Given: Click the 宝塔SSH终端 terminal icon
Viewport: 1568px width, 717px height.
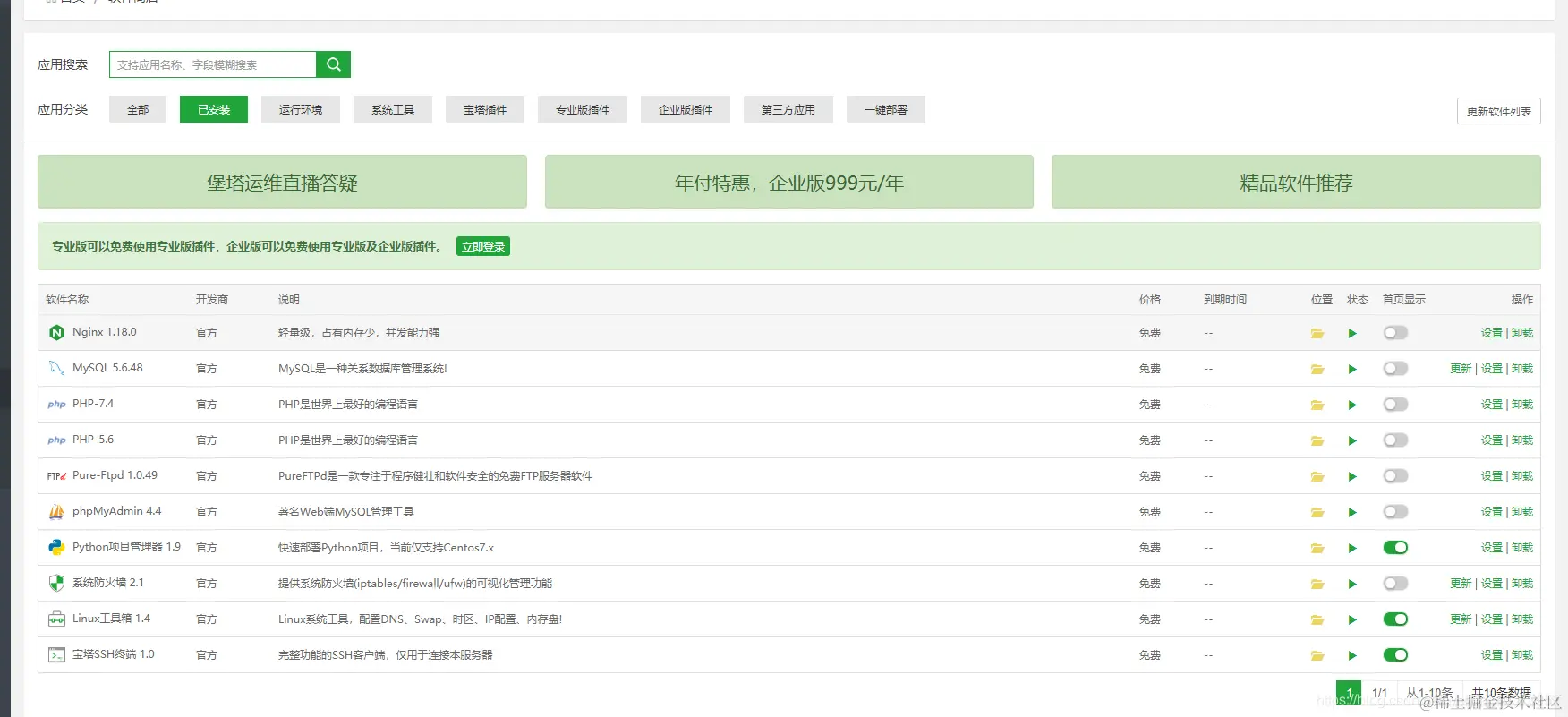Looking at the screenshot, I should 56,654.
